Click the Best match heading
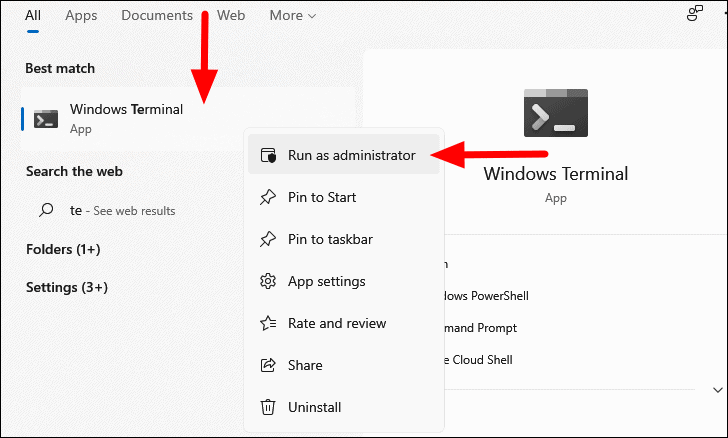The width and height of the screenshot is (728, 438). pyautogui.click(x=60, y=68)
